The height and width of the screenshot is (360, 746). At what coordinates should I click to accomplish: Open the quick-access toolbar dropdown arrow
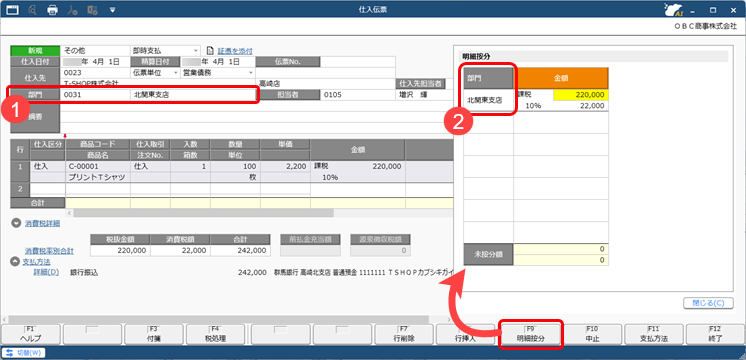tap(112, 10)
